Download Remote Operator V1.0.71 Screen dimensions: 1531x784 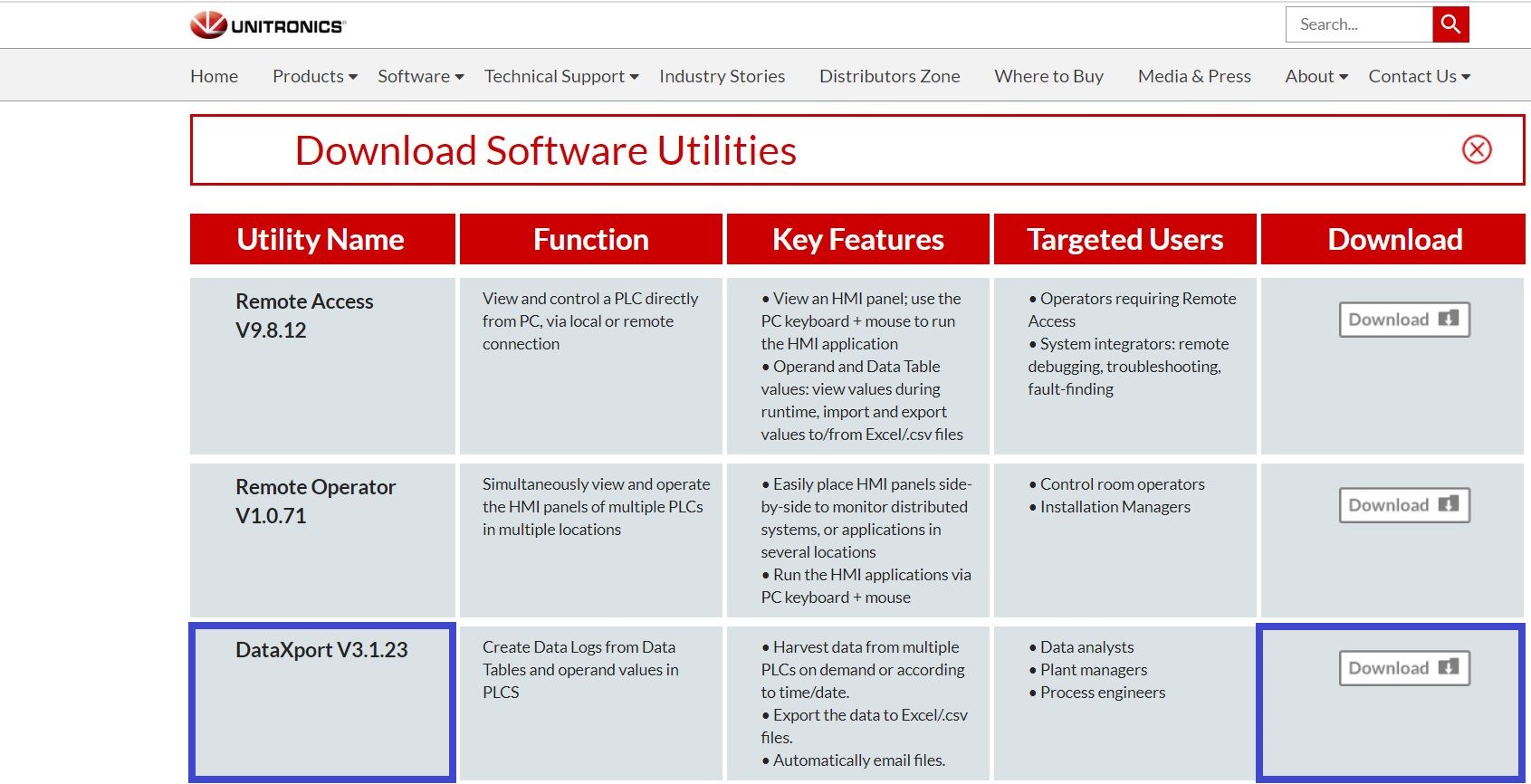[1404, 505]
